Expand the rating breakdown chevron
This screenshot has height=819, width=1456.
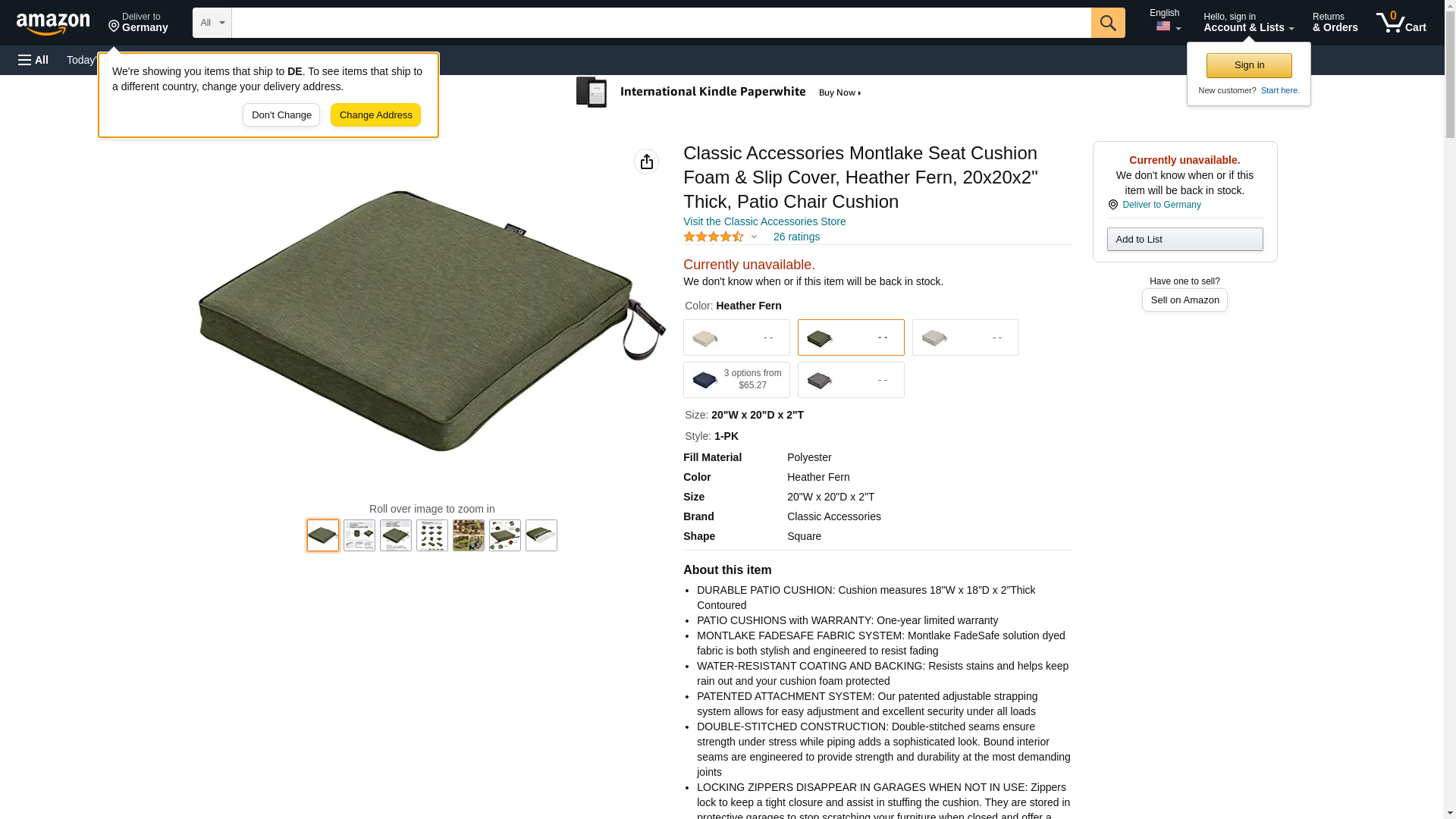754,237
